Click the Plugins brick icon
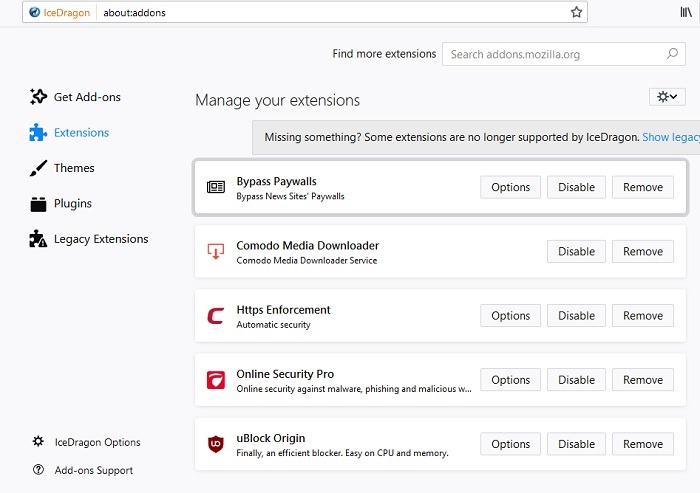The height and width of the screenshot is (493, 700). [x=38, y=204]
